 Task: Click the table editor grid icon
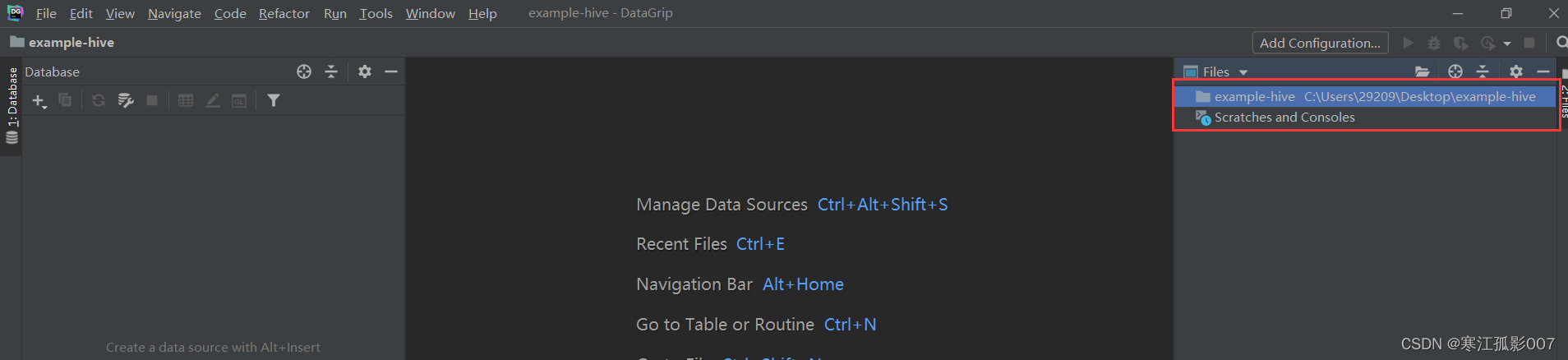tap(186, 100)
